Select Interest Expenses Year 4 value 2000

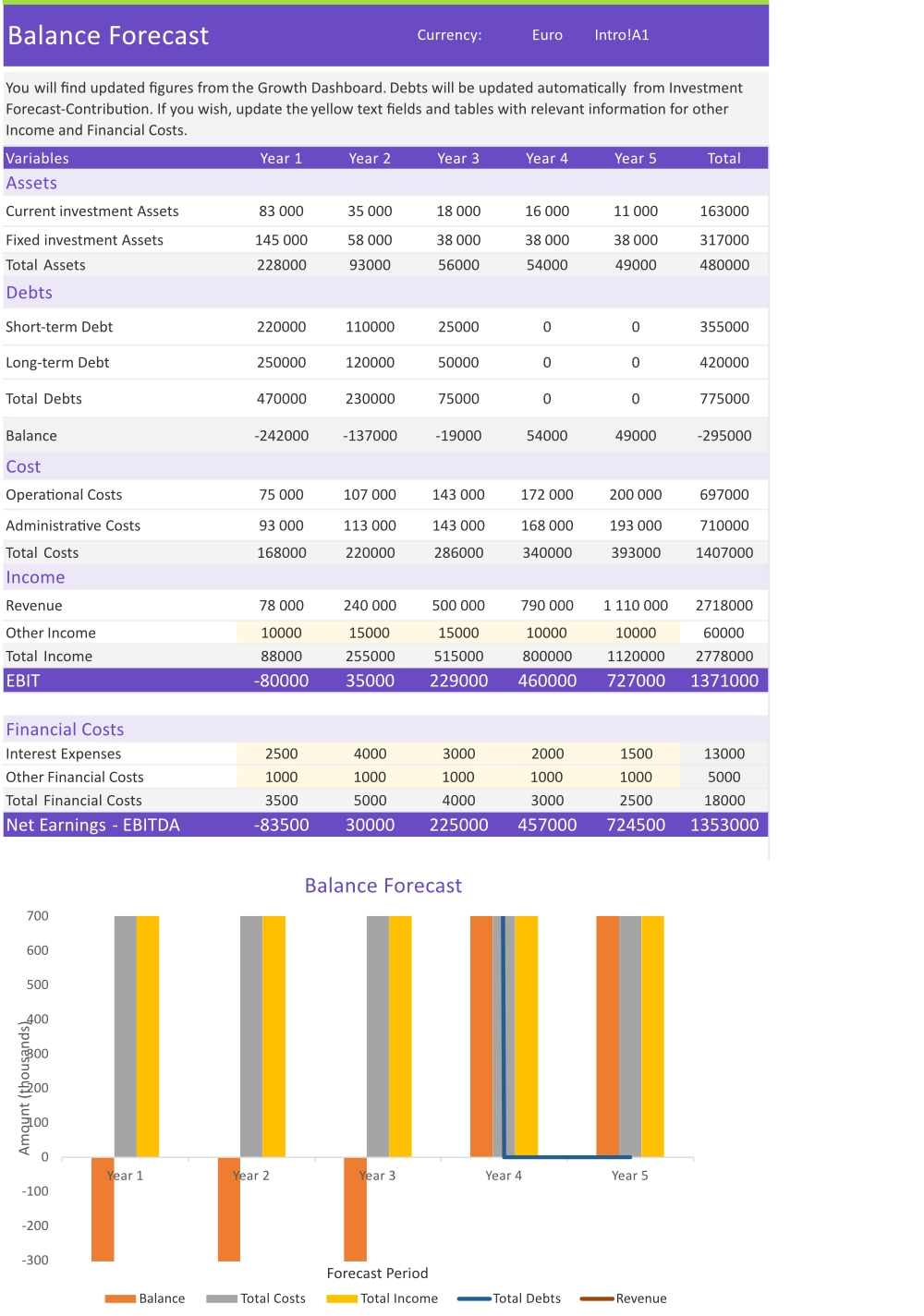[547, 754]
